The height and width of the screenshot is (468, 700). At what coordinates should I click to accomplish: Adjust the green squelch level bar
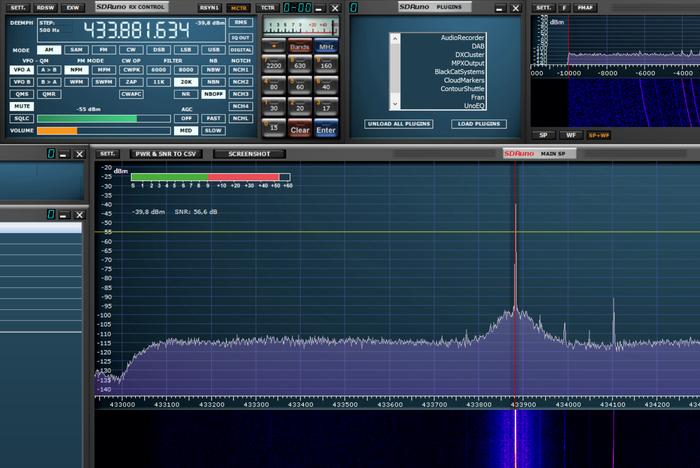[104, 118]
